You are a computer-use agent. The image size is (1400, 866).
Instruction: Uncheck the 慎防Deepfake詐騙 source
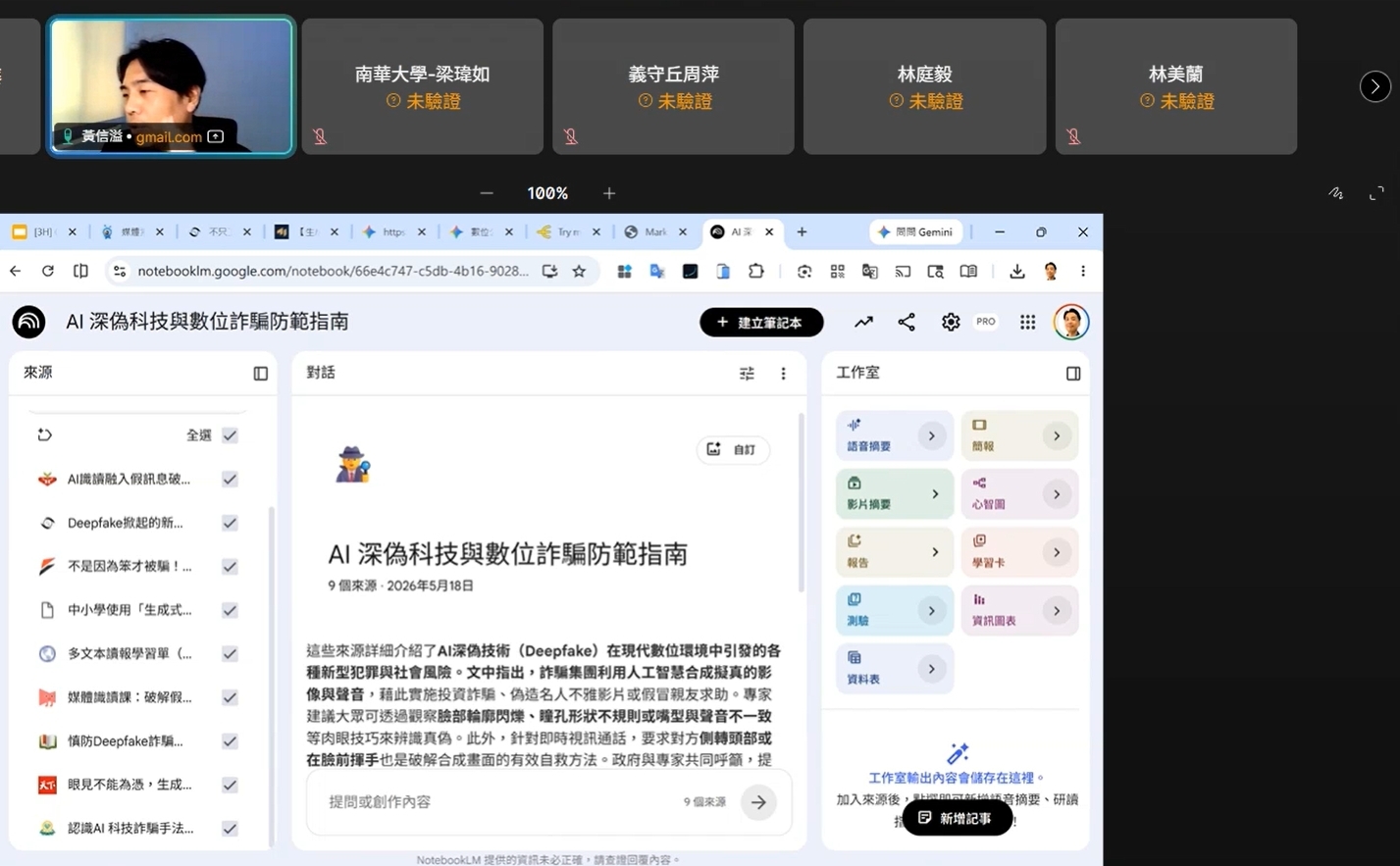pyautogui.click(x=230, y=741)
